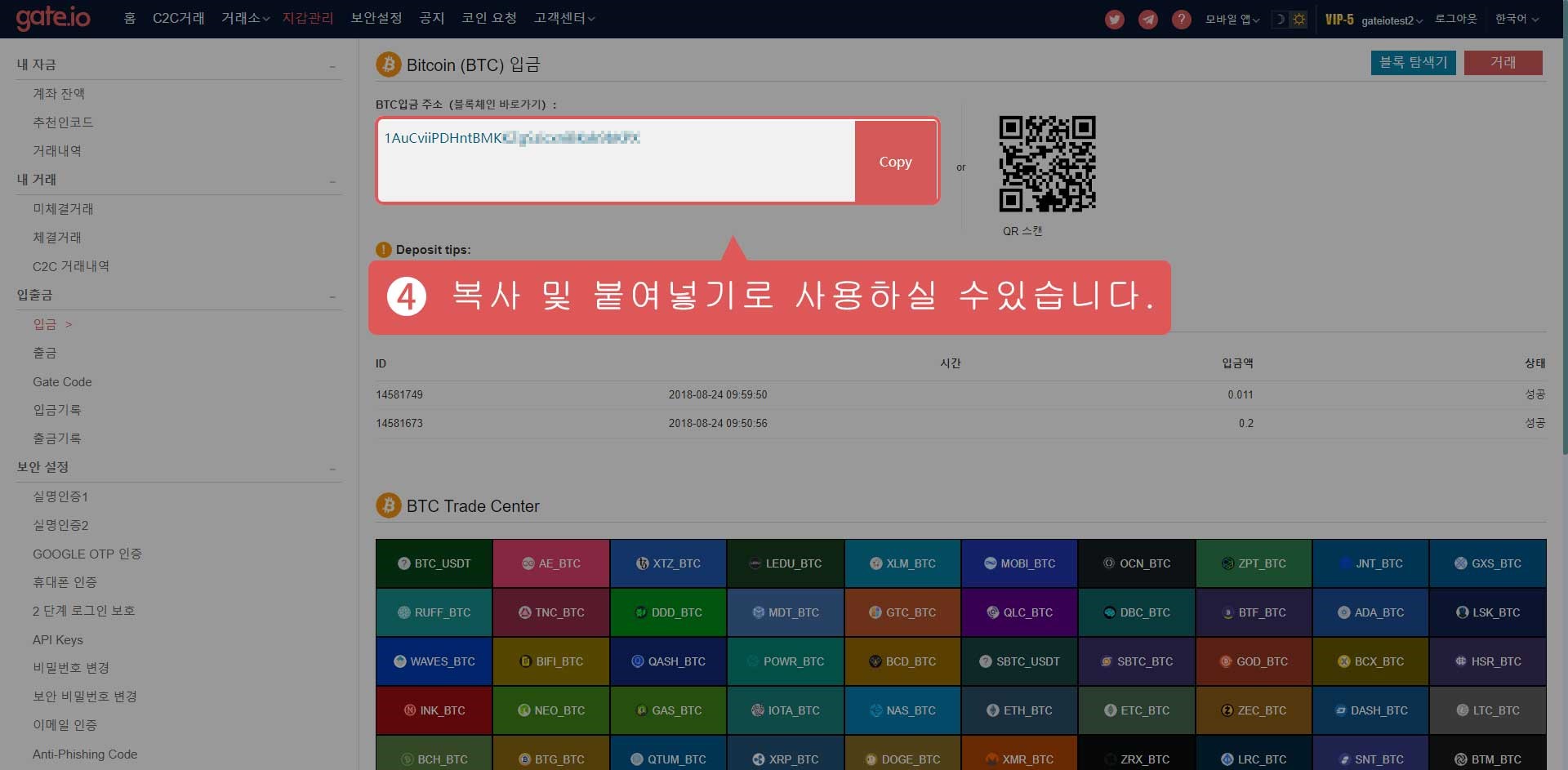Open the ETH_BTC trading pair tile

pos(1019,710)
